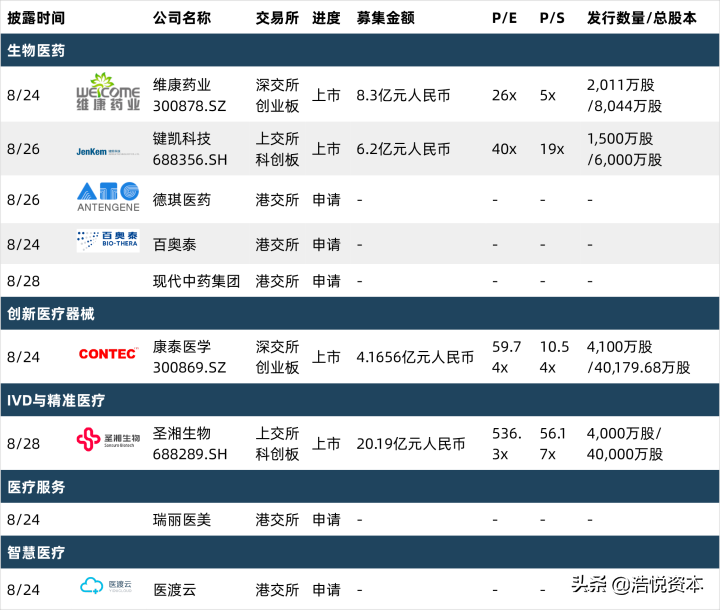Select company name 维康药业 300878.SZ
Image resolution: width=720 pixels, height=610 pixels.
[x=190, y=95]
